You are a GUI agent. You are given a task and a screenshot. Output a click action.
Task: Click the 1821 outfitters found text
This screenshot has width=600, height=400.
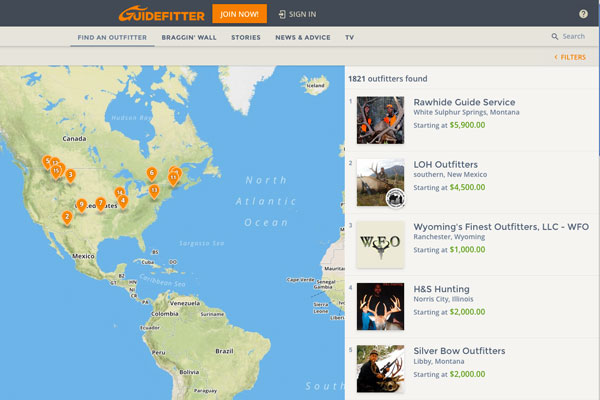coord(388,79)
